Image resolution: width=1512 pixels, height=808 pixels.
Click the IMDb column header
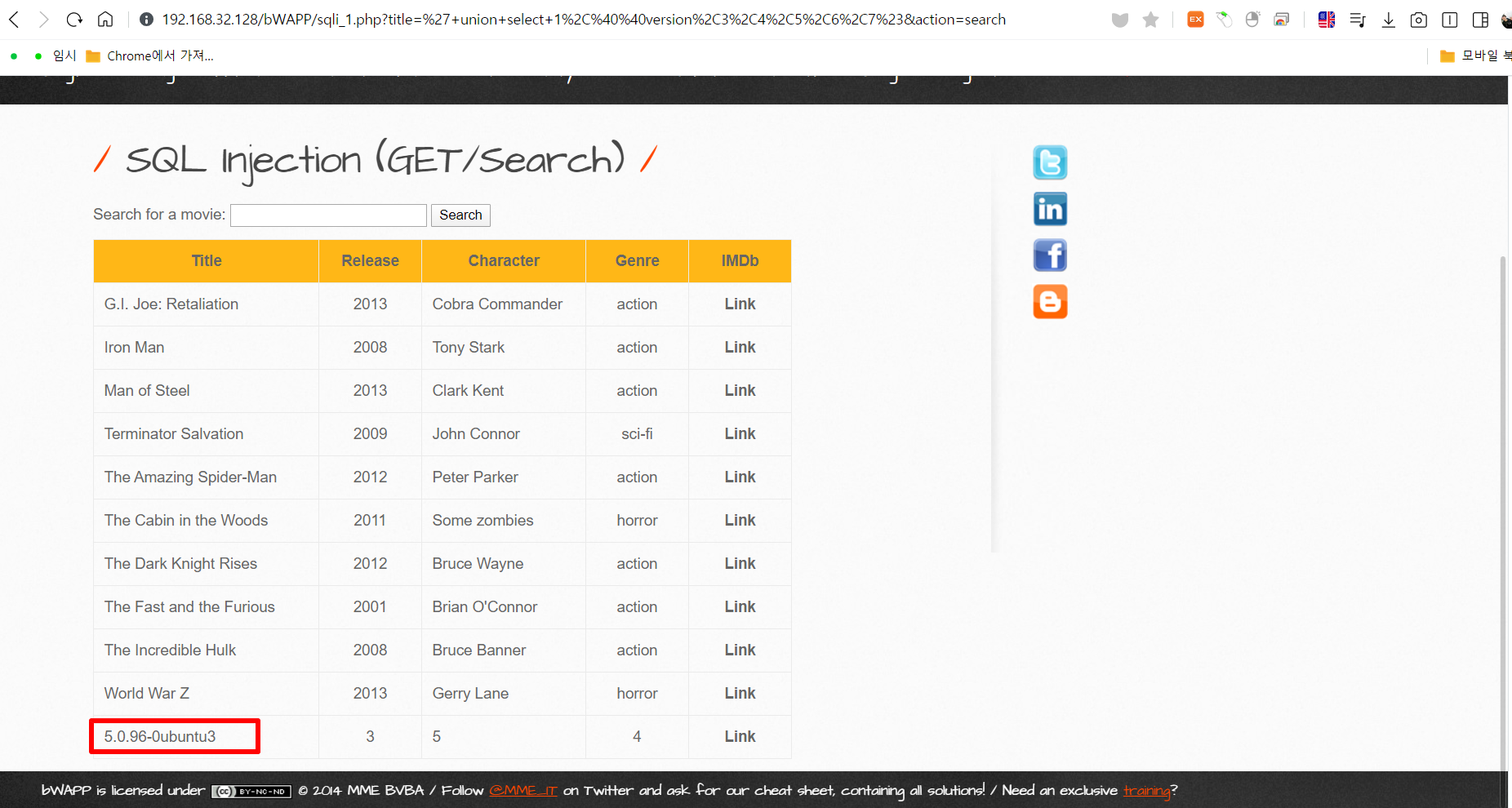pos(740,260)
